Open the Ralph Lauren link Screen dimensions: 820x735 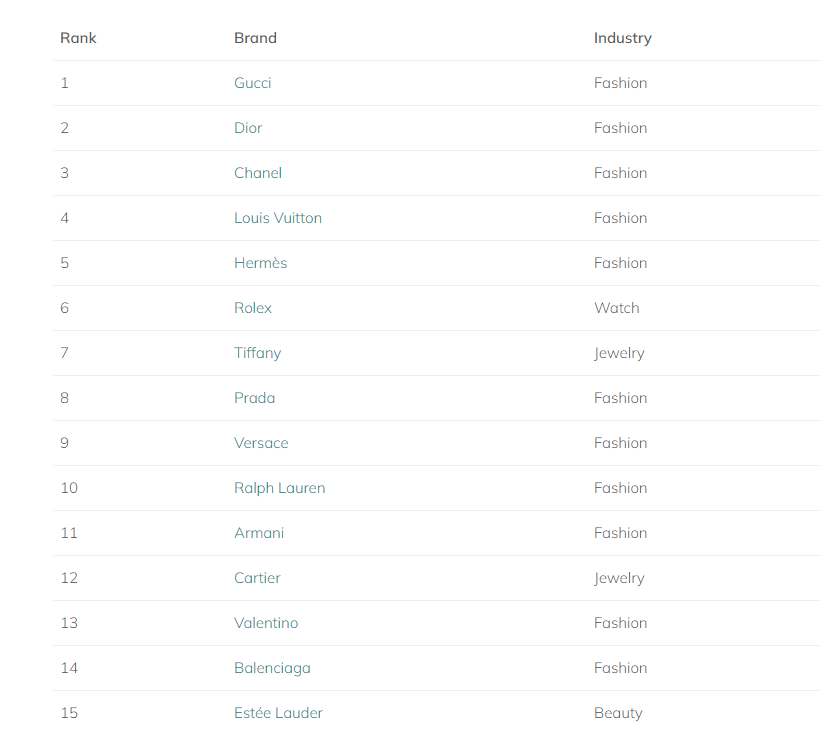[x=279, y=488]
